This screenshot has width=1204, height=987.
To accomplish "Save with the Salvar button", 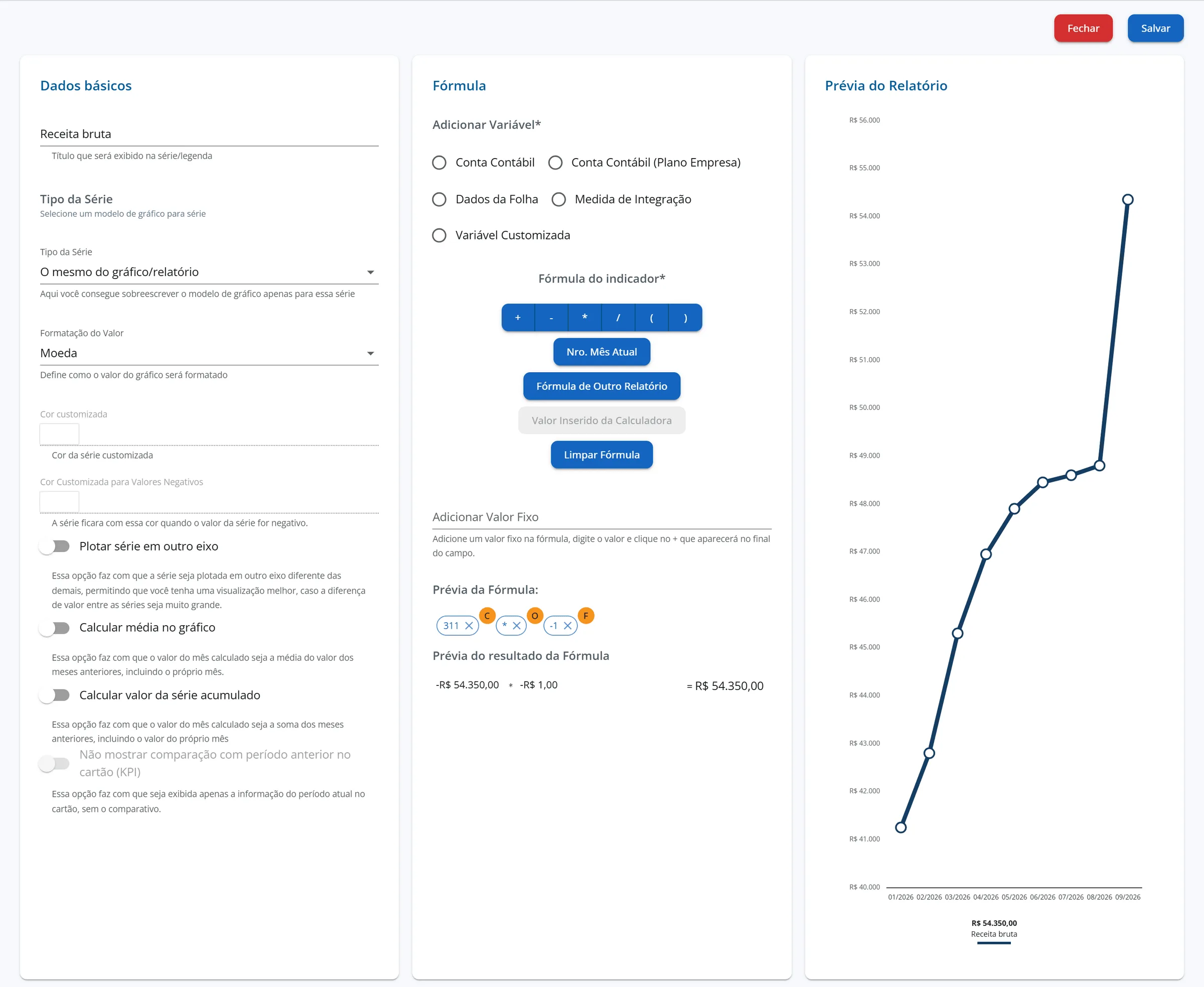I will [1155, 28].
